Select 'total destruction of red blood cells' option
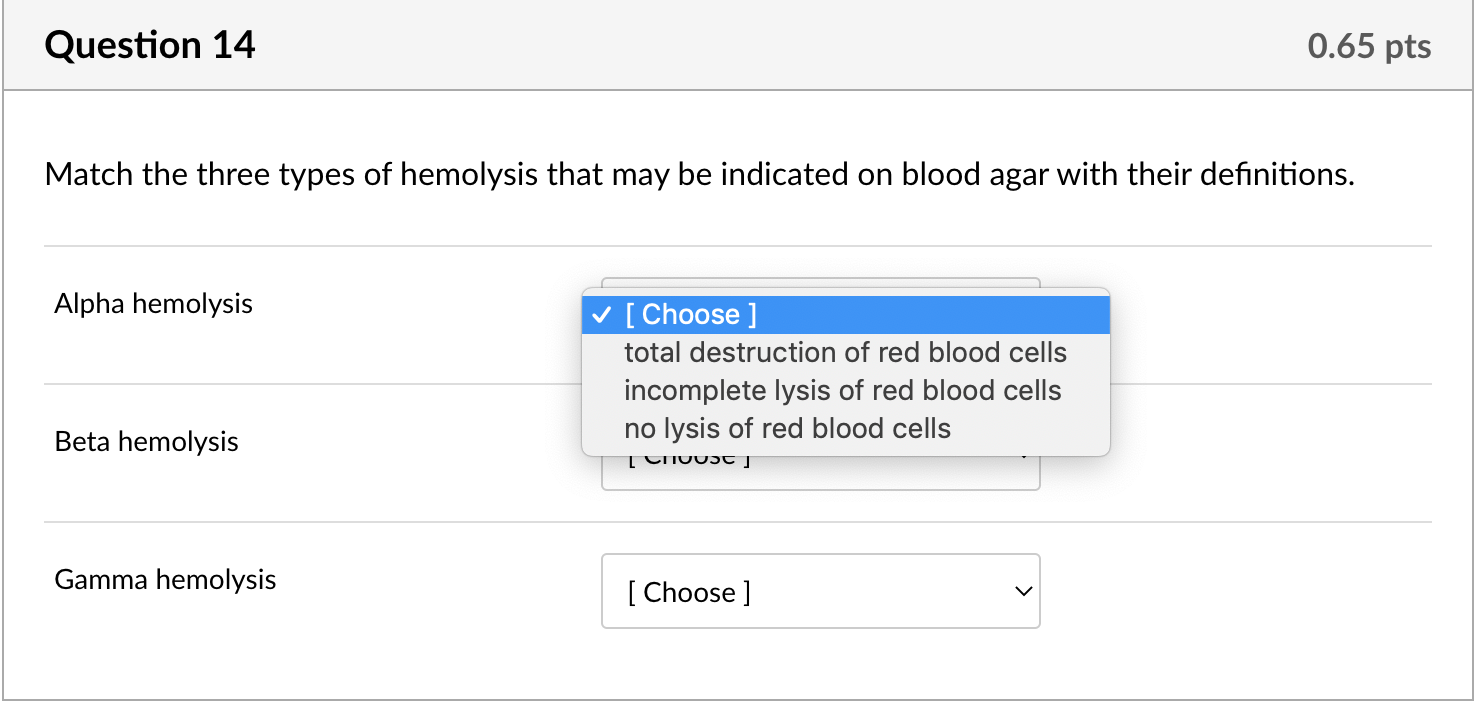 point(845,352)
